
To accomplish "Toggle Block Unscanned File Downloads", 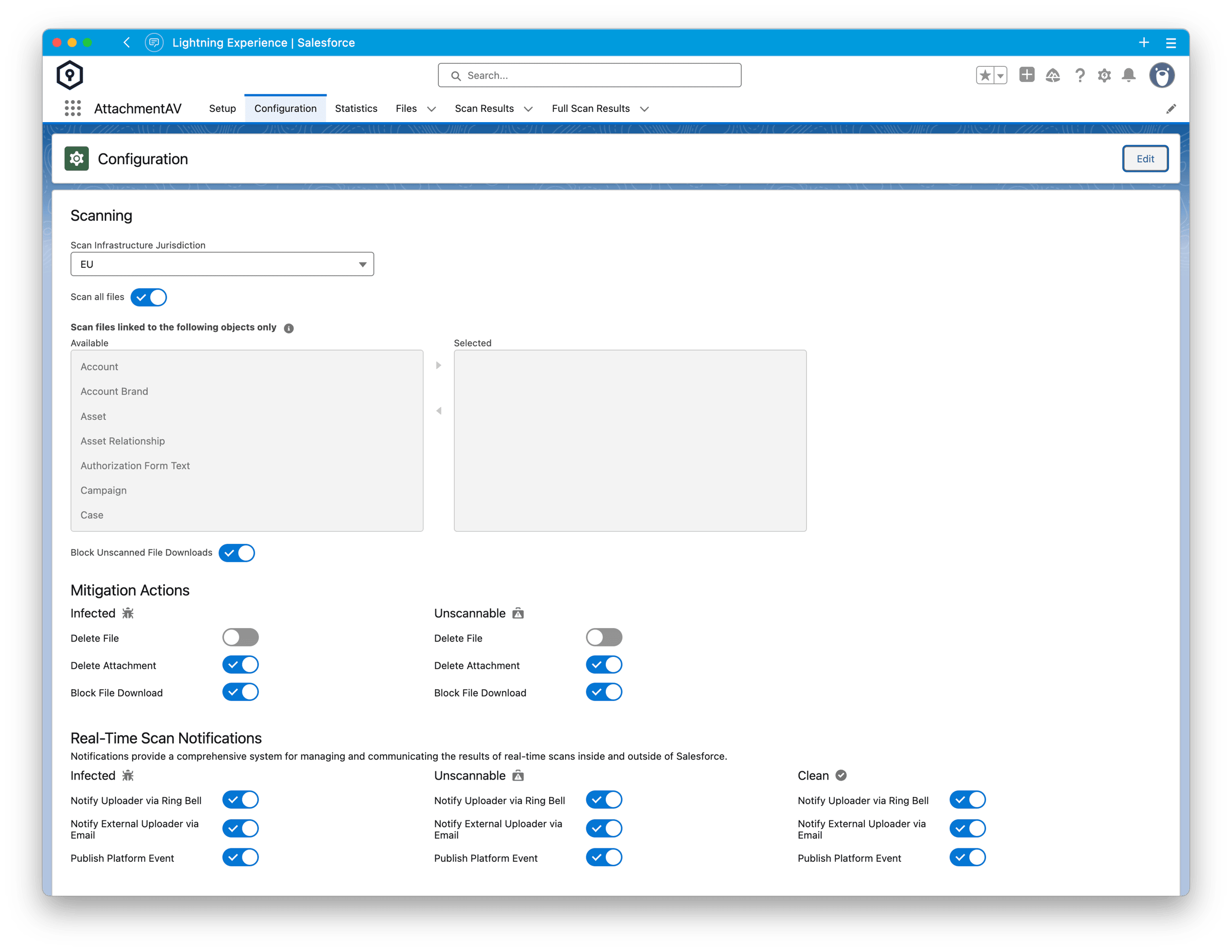I will (237, 553).
